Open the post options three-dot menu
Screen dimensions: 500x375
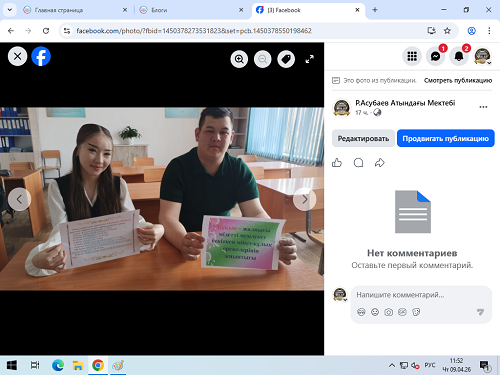[483, 107]
